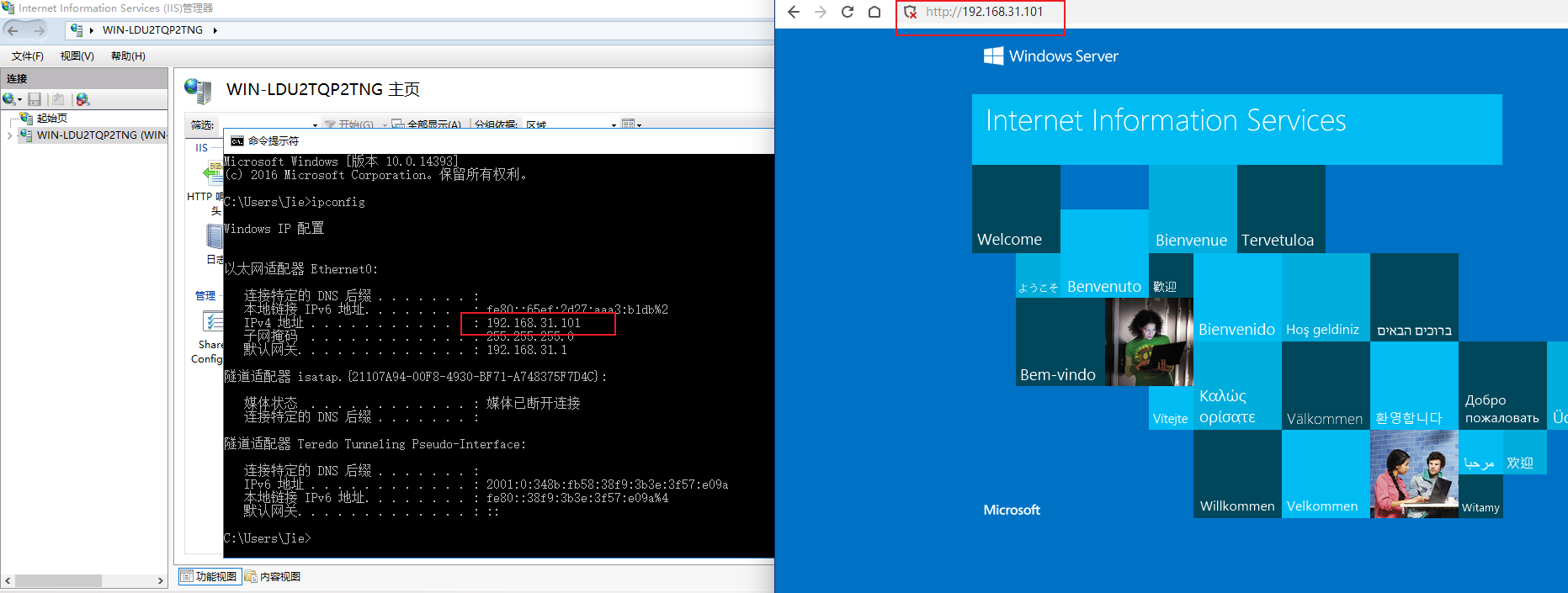The image size is (1568, 593).
Task: Click left scroll arrow in connections pane scrollbar
Action: (x=8, y=581)
